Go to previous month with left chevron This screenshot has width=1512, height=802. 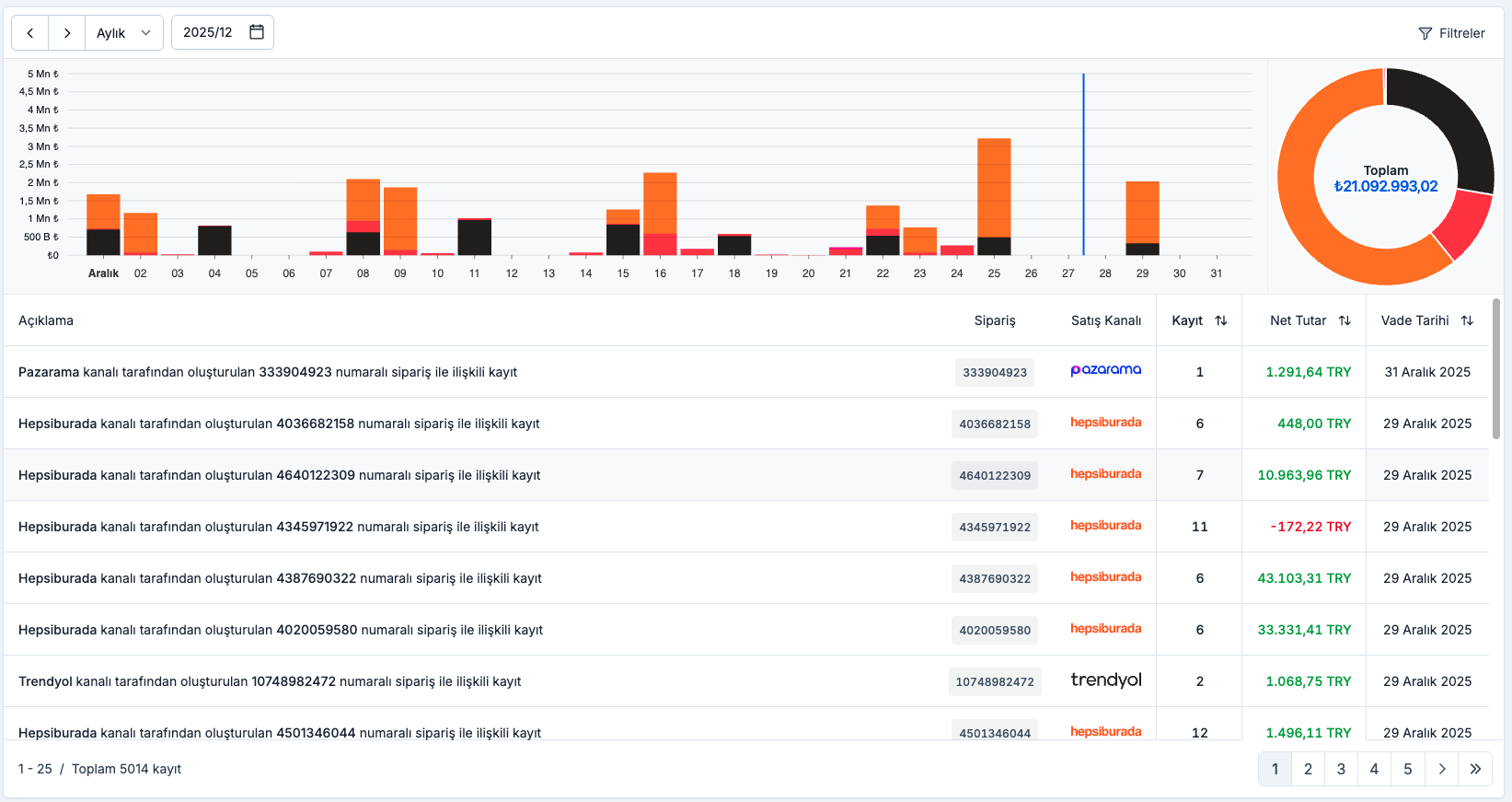(x=30, y=33)
